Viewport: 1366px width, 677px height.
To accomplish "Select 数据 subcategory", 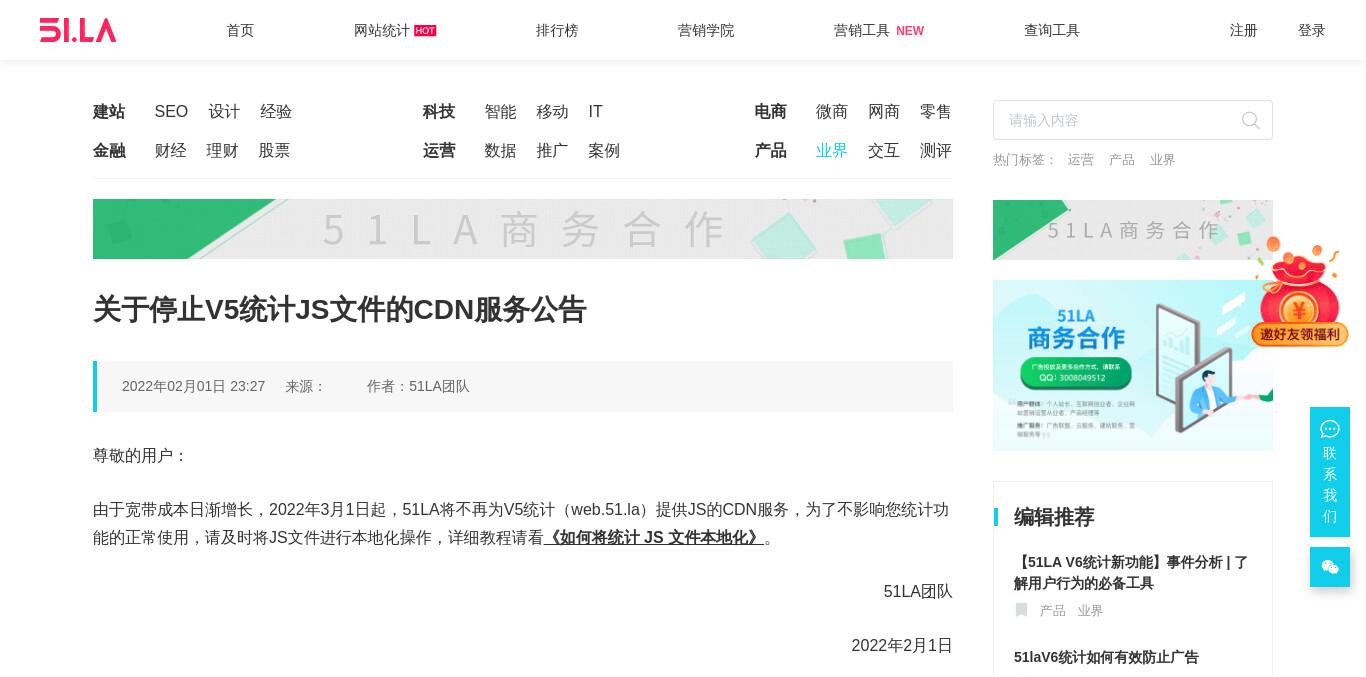I will click(501, 151).
